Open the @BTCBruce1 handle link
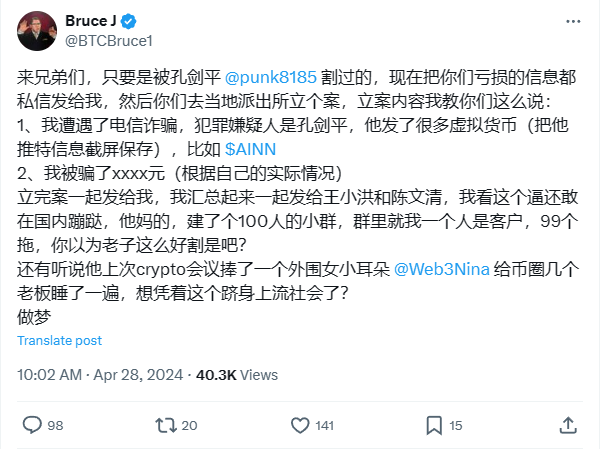Viewport: 600px width, 449px height. pos(109,41)
